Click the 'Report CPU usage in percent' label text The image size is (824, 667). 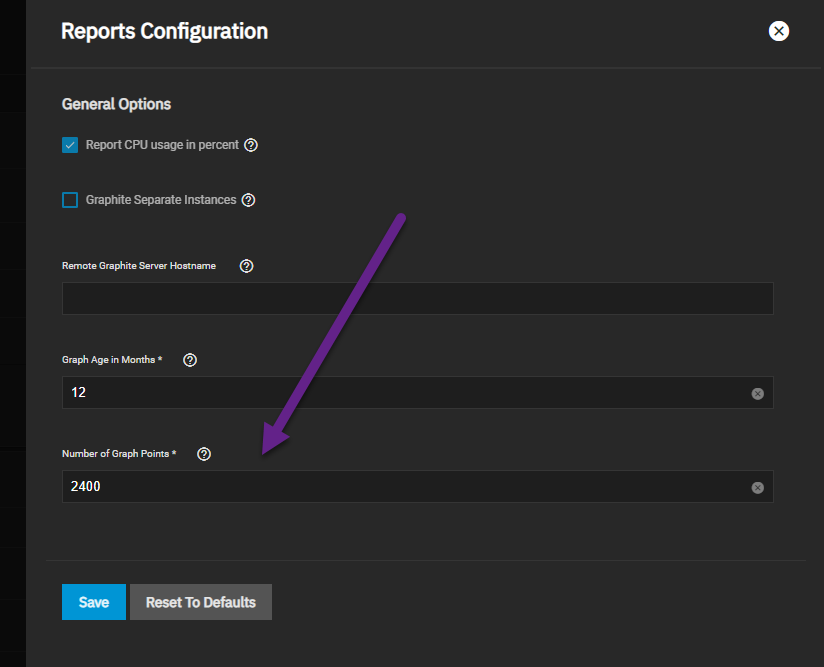tap(162, 145)
